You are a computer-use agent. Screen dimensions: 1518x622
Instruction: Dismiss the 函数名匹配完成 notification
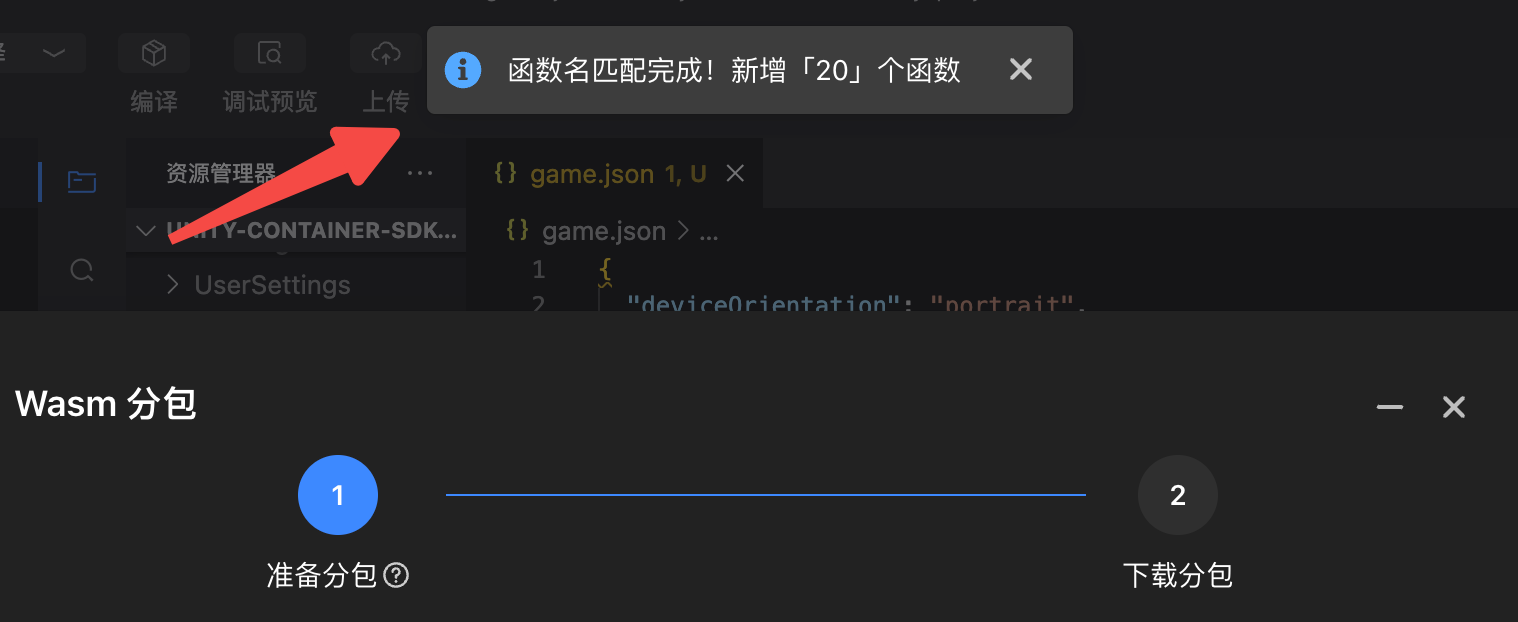pos(1020,70)
